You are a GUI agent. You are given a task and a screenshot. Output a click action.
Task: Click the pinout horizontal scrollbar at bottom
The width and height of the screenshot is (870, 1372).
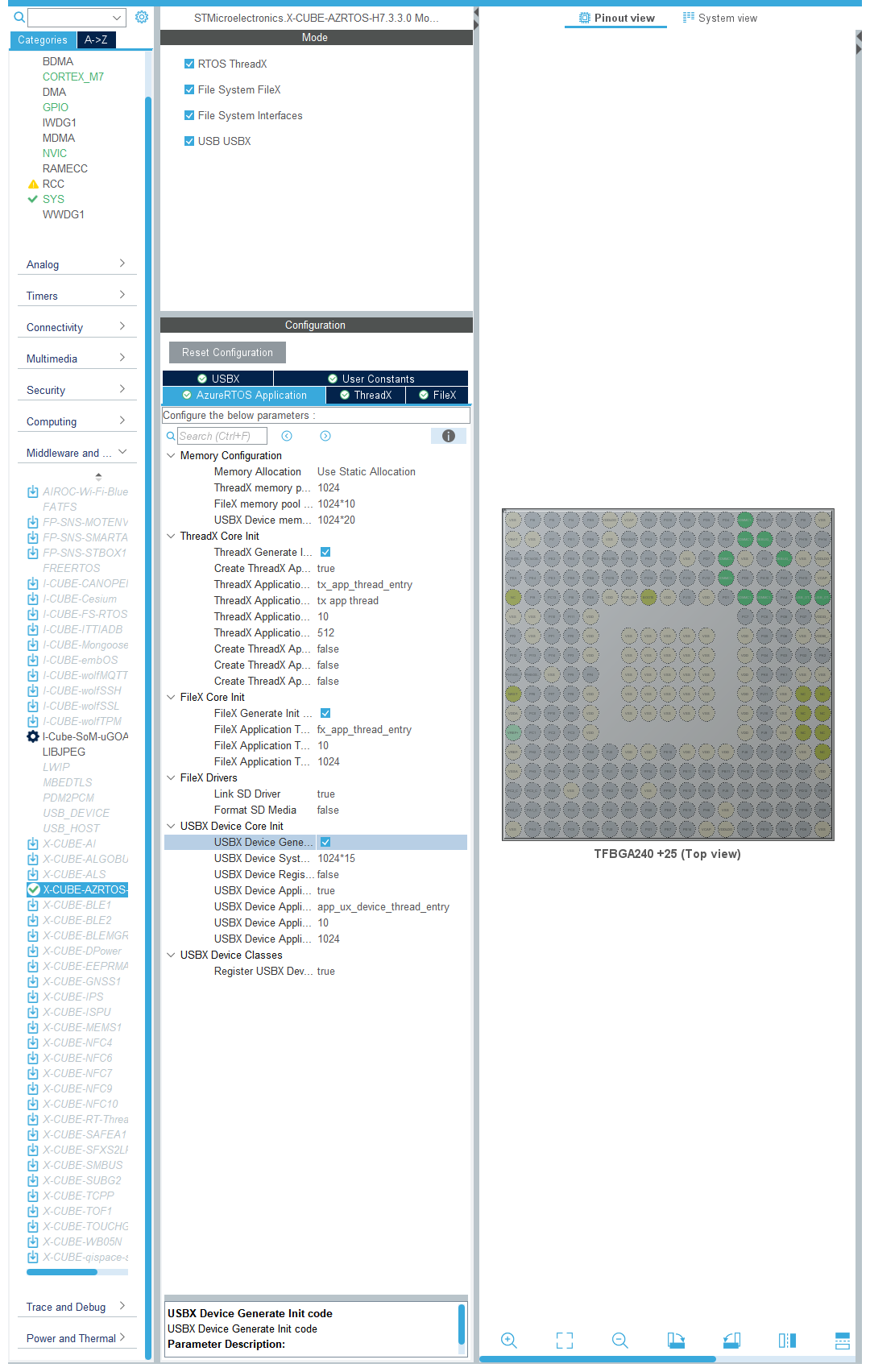[x=598, y=1359]
